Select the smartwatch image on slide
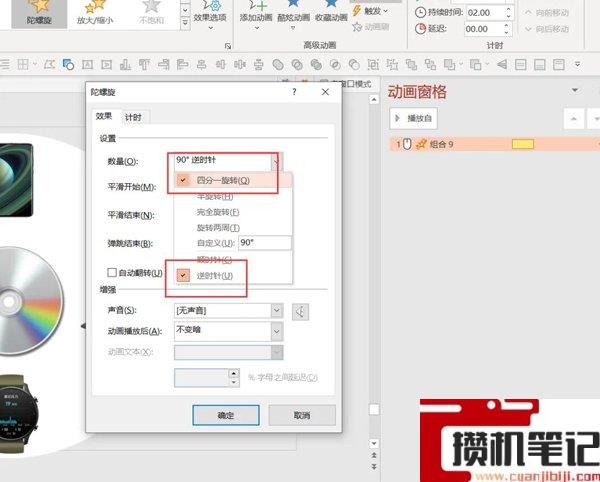Image resolution: width=600 pixels, height=482 pixels. (19, 414)
